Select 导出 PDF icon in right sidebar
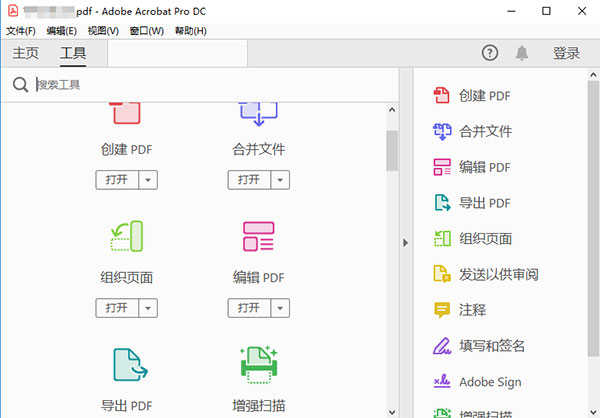600x418 pixels. (x=442, y=203)
